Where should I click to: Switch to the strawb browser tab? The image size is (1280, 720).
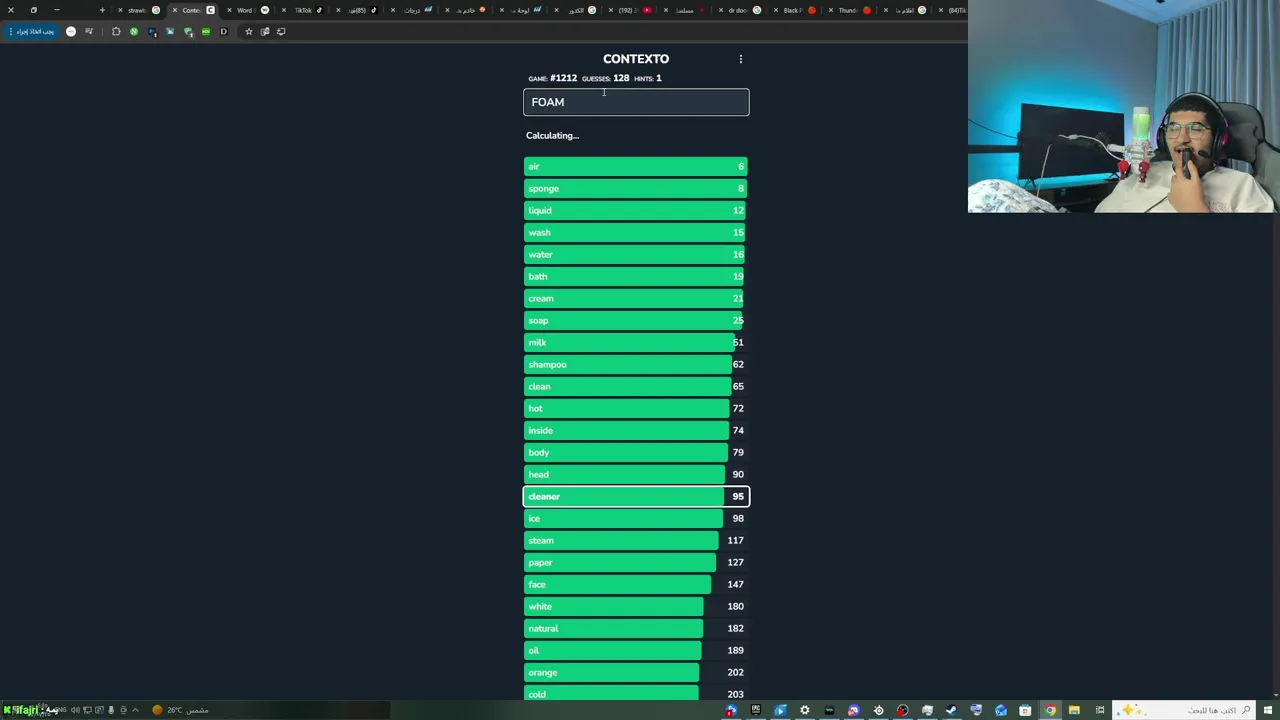point(140,10)
